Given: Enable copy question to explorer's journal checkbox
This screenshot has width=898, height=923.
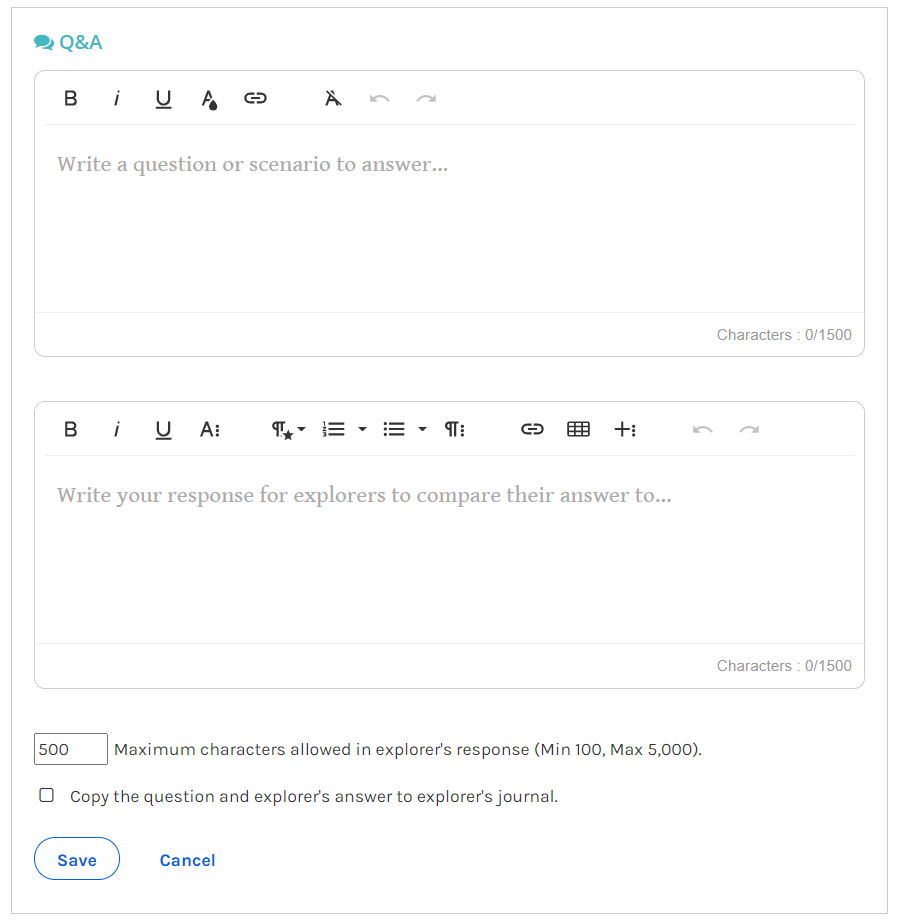Looking at the screenshot, I should 46,795.
